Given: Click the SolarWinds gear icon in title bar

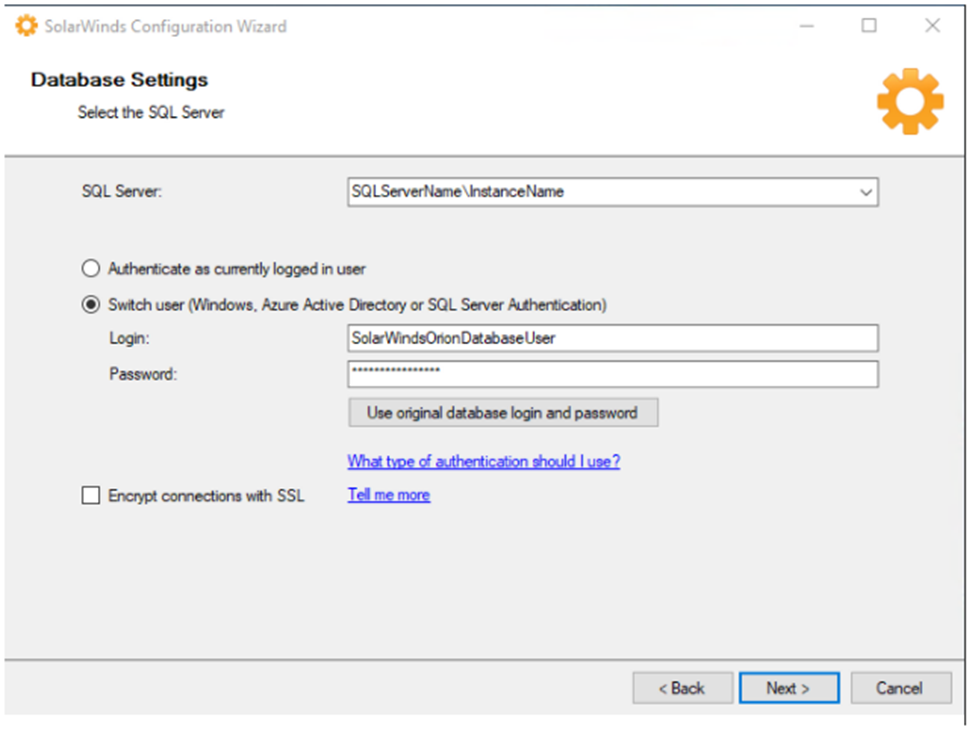Looking at the screenshot, I should [26, 27].
